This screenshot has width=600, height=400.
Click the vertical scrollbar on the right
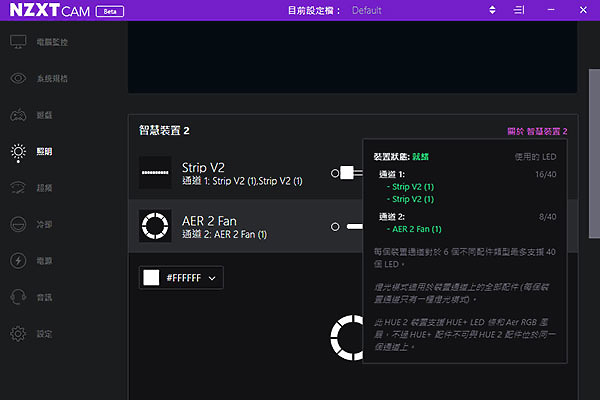pyautogui.click(x=594, y=154)
